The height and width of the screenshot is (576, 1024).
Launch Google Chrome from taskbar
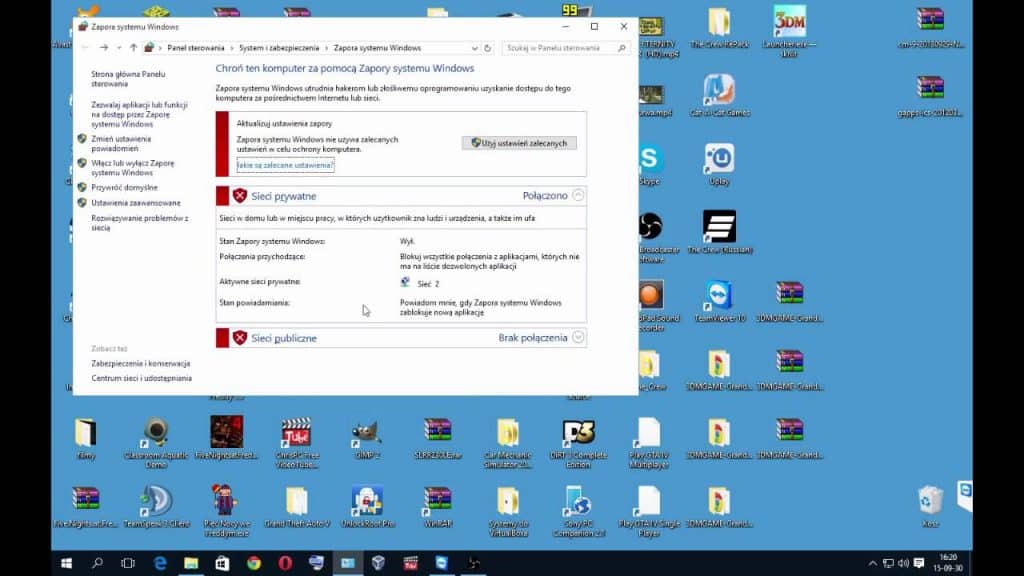(x=253, y=563)
